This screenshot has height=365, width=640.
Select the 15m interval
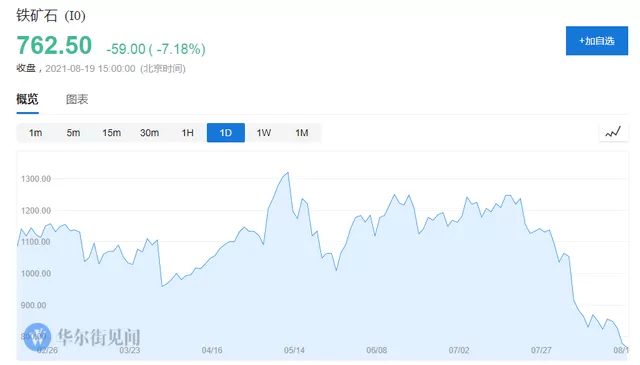(111, 133)
